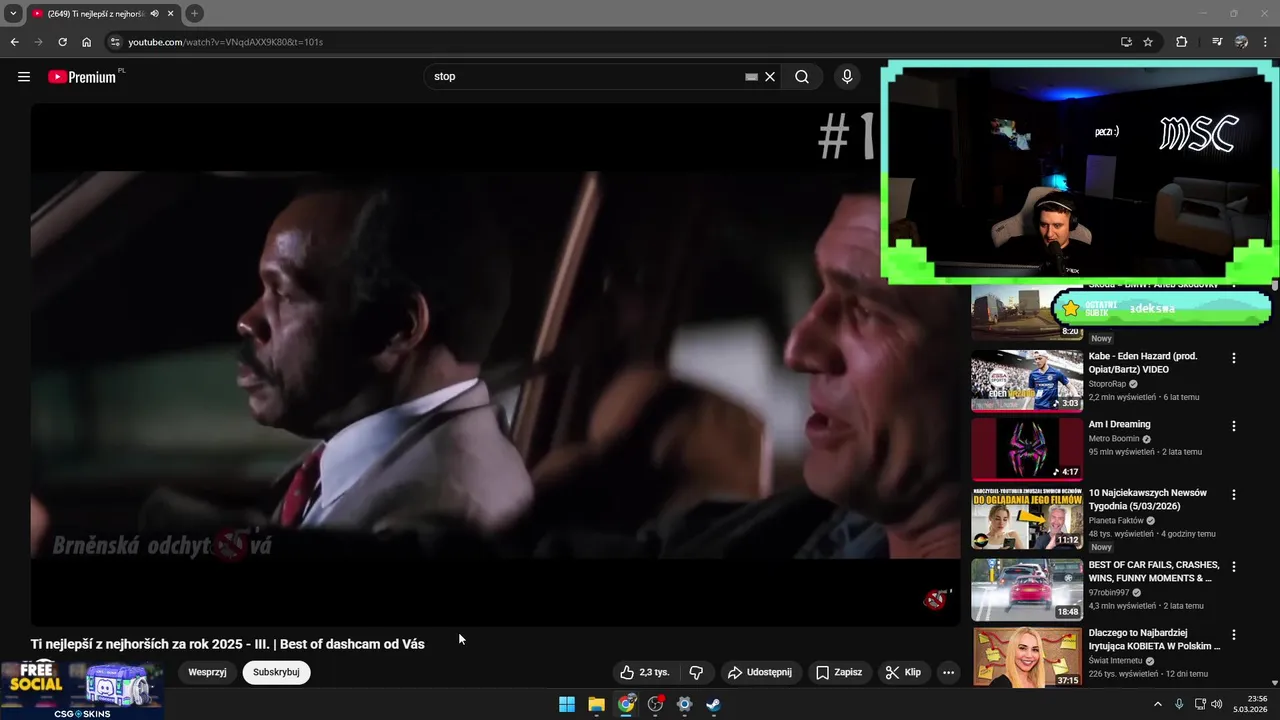The width and height of the screenshot is (1280, 720).
Task: Click the Chrome address bar URL
Action: pos(225,42)
